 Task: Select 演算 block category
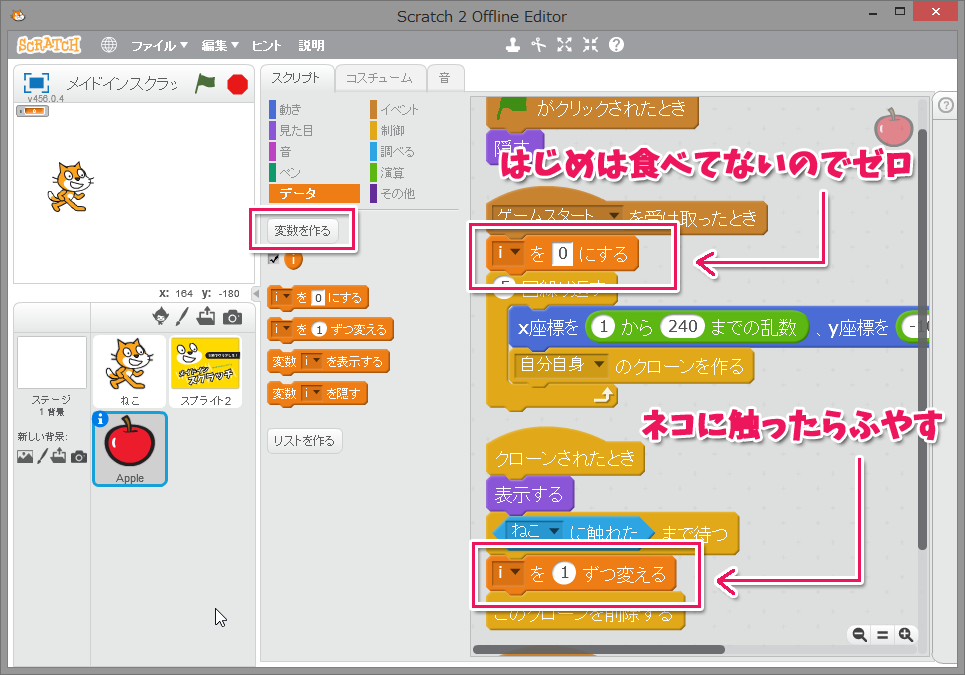(x=414, y=172)
